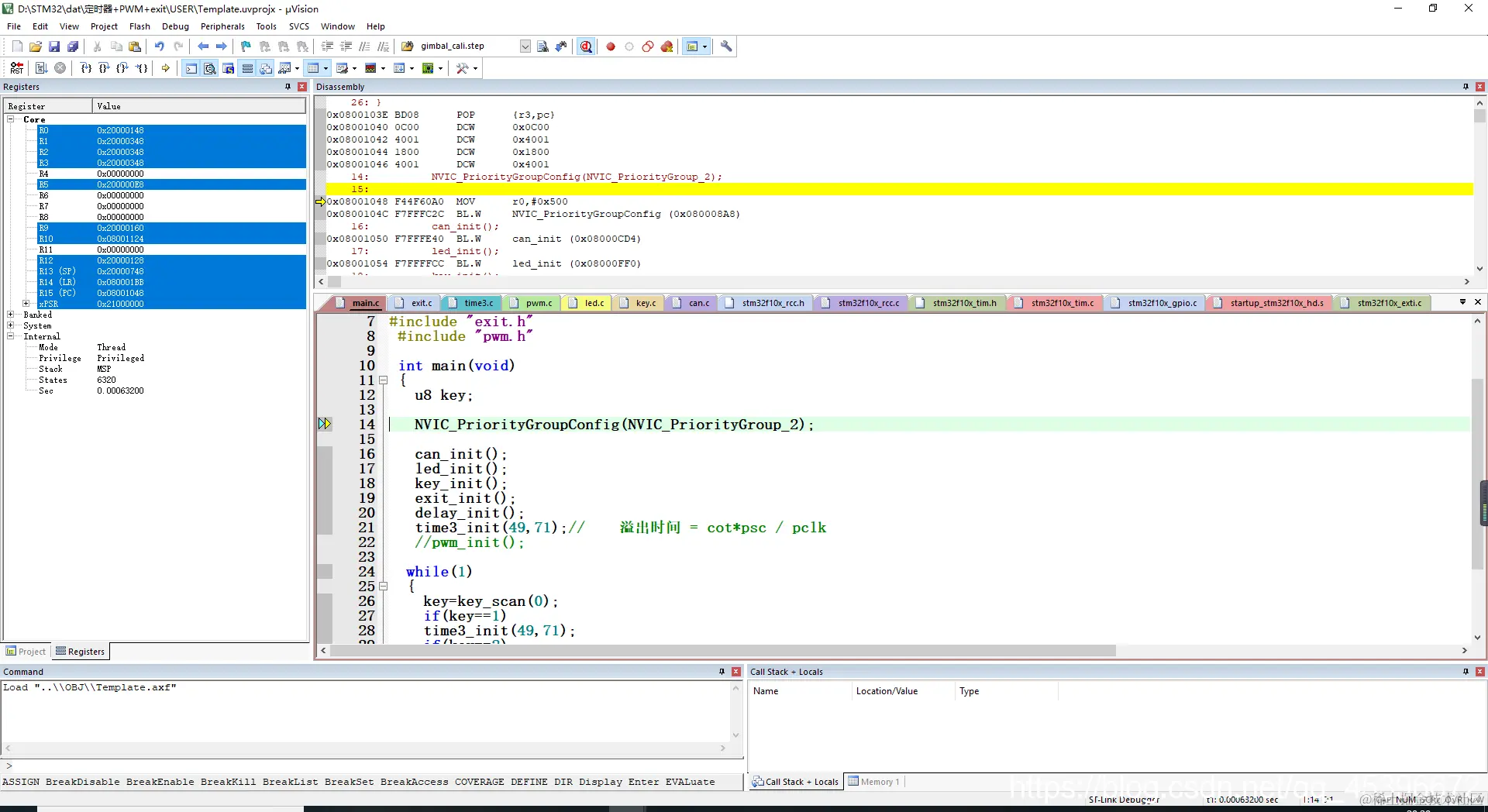Image resolution: width=1488 pixels, height=812 pixels.
Task: Navigate backwards with the blue left arrow
Action: (x=203, y=46)
